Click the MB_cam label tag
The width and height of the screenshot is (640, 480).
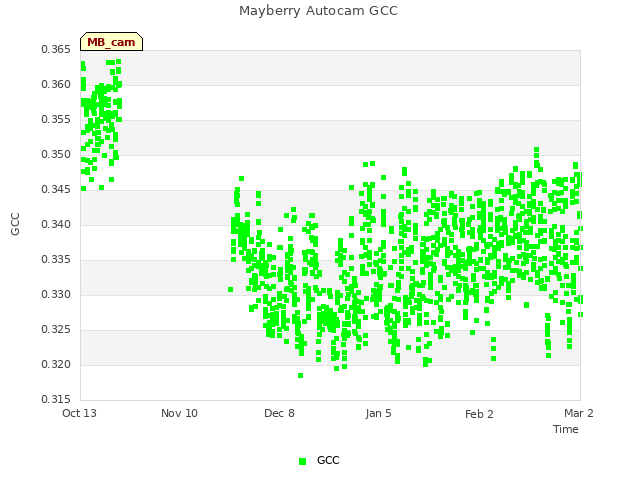[x=111, y=42]
